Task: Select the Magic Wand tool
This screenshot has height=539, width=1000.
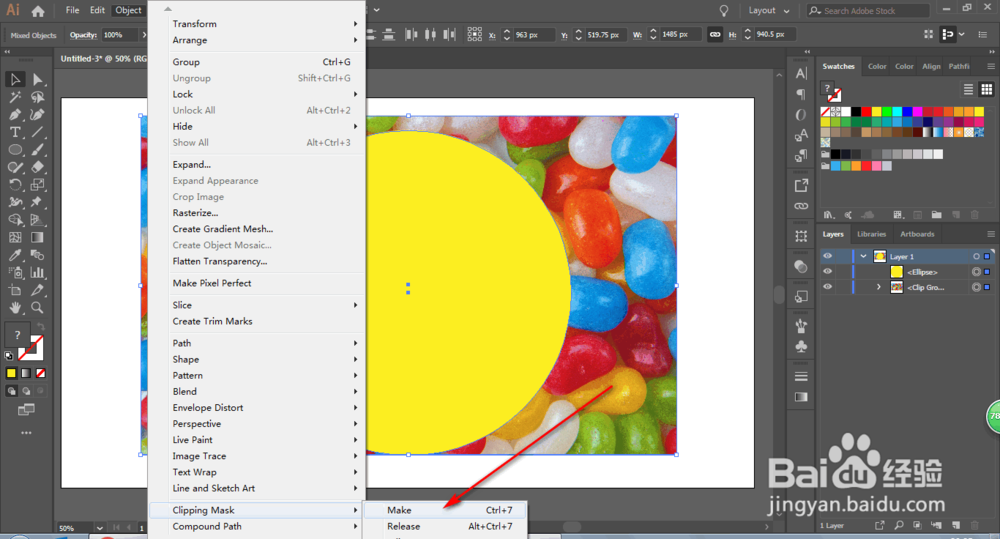Action: tap(15, 97)
